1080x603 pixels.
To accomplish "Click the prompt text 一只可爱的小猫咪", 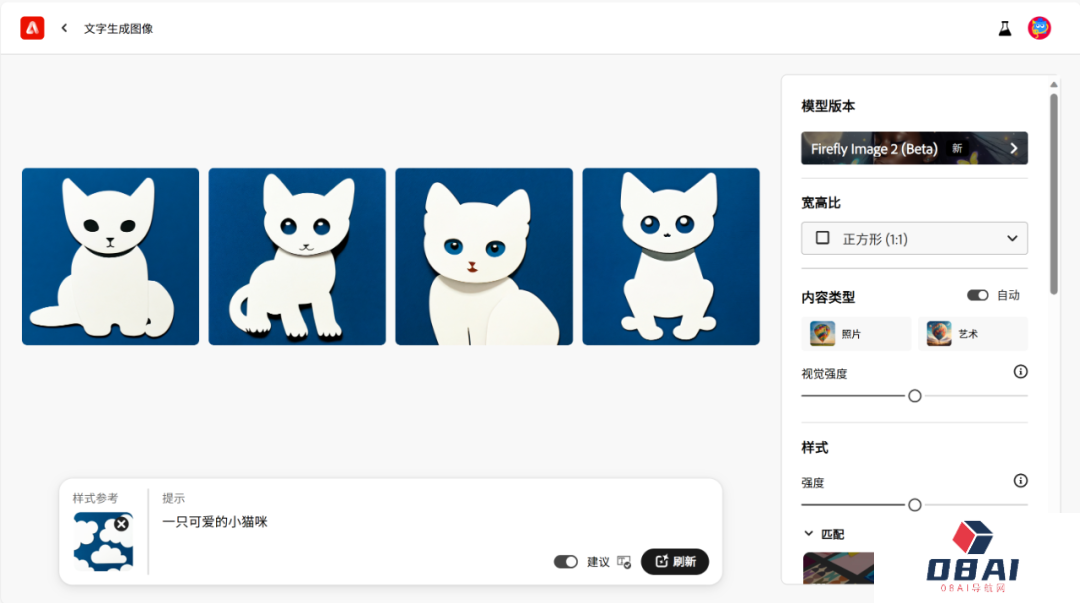I will 215,522.
